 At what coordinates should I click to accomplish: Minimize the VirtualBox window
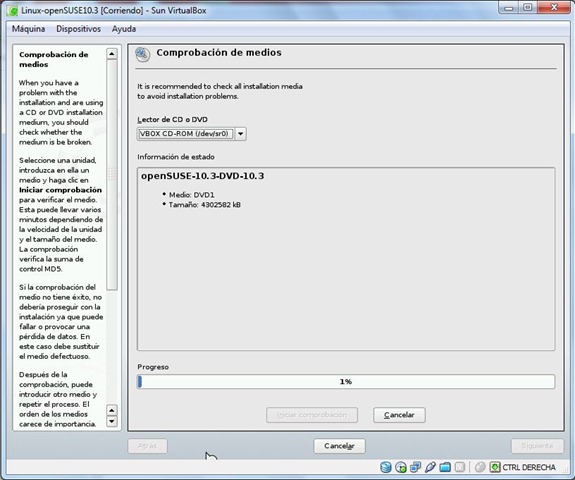pos(509,8)
